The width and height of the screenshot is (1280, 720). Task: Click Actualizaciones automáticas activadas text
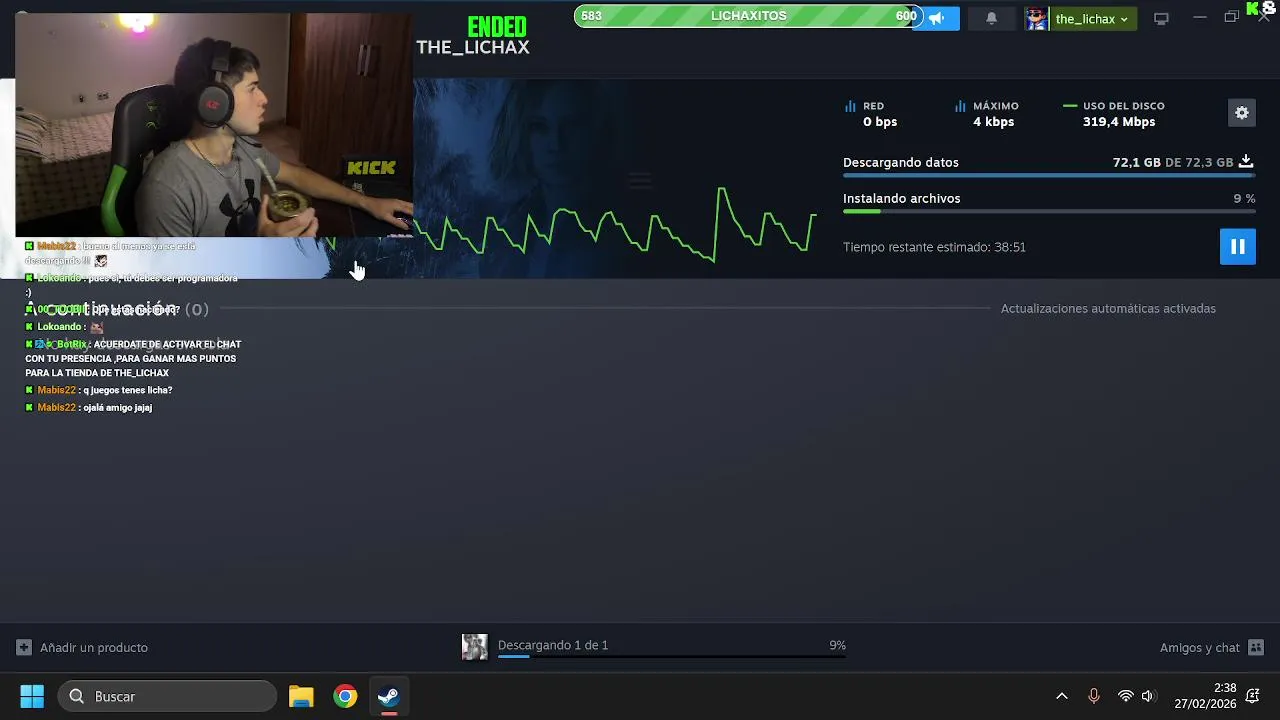click(x=1108, y=308)
